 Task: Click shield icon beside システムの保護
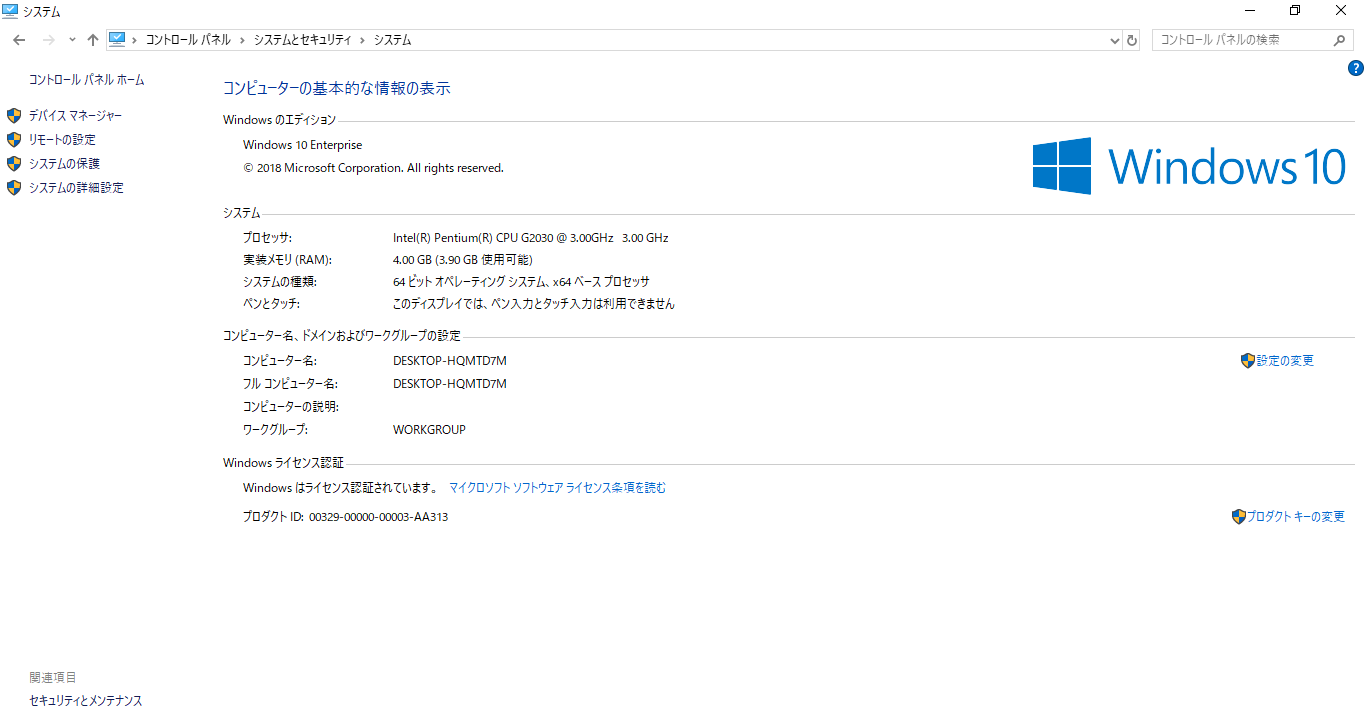14,164
